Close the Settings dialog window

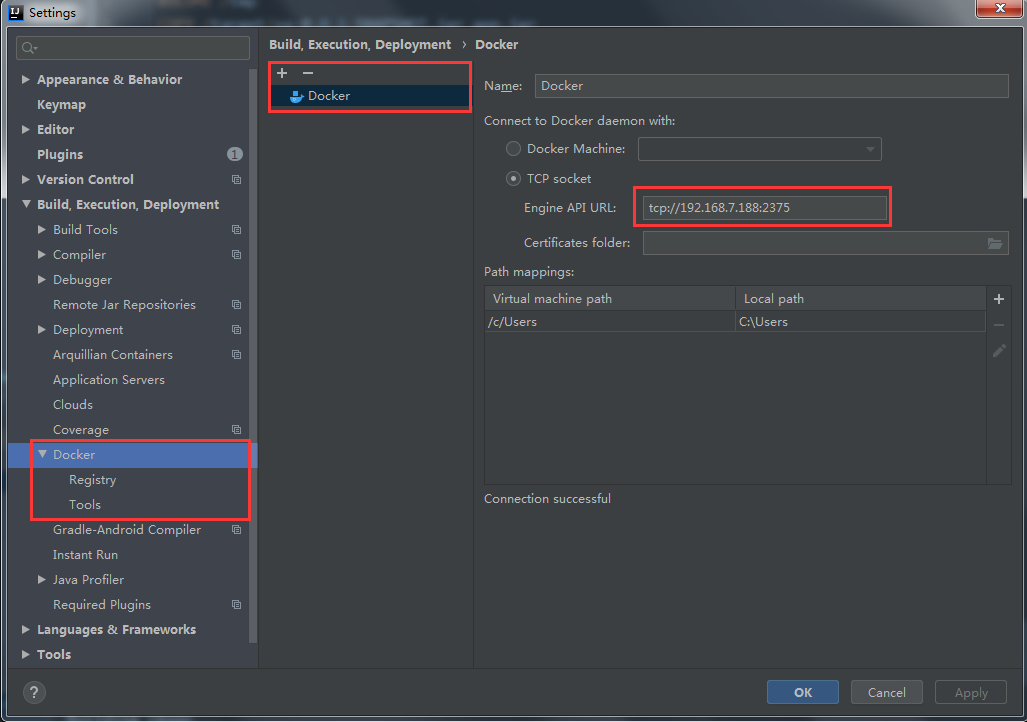(999, 9)
